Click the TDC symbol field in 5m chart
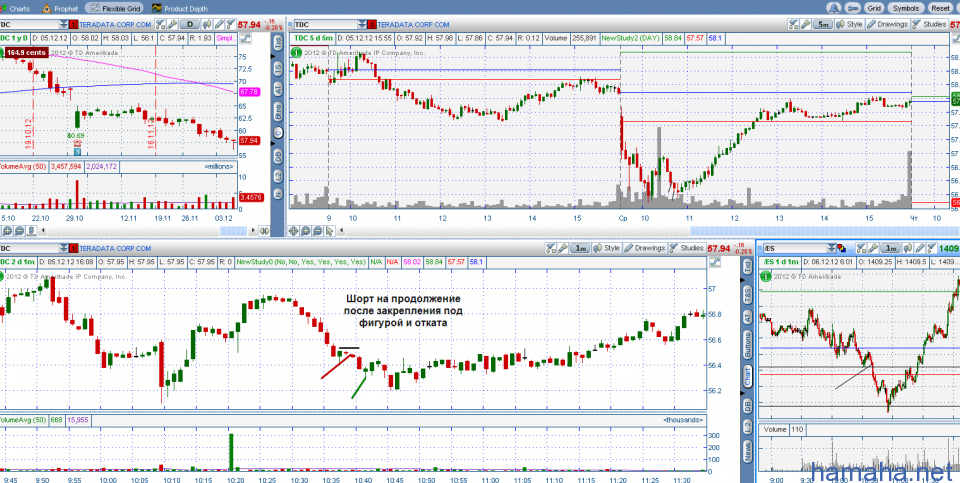The image size is (960, 483). (326, 24)
